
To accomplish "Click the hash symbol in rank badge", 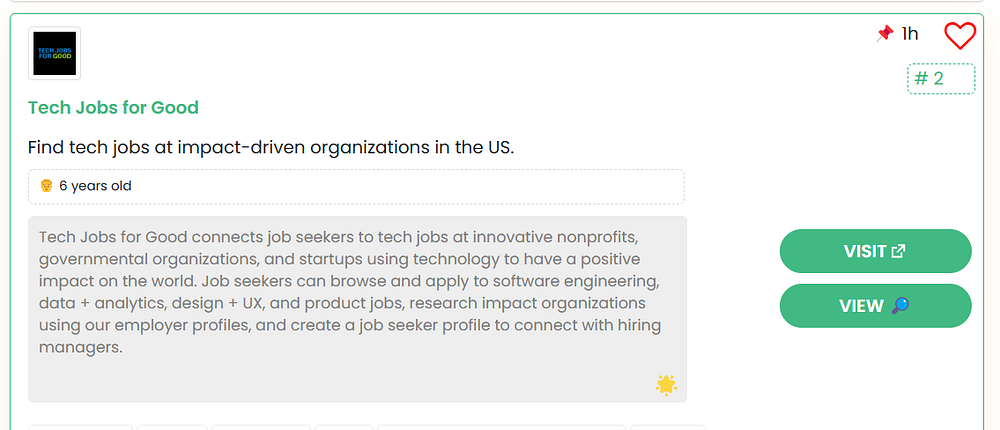I will 922,78.
